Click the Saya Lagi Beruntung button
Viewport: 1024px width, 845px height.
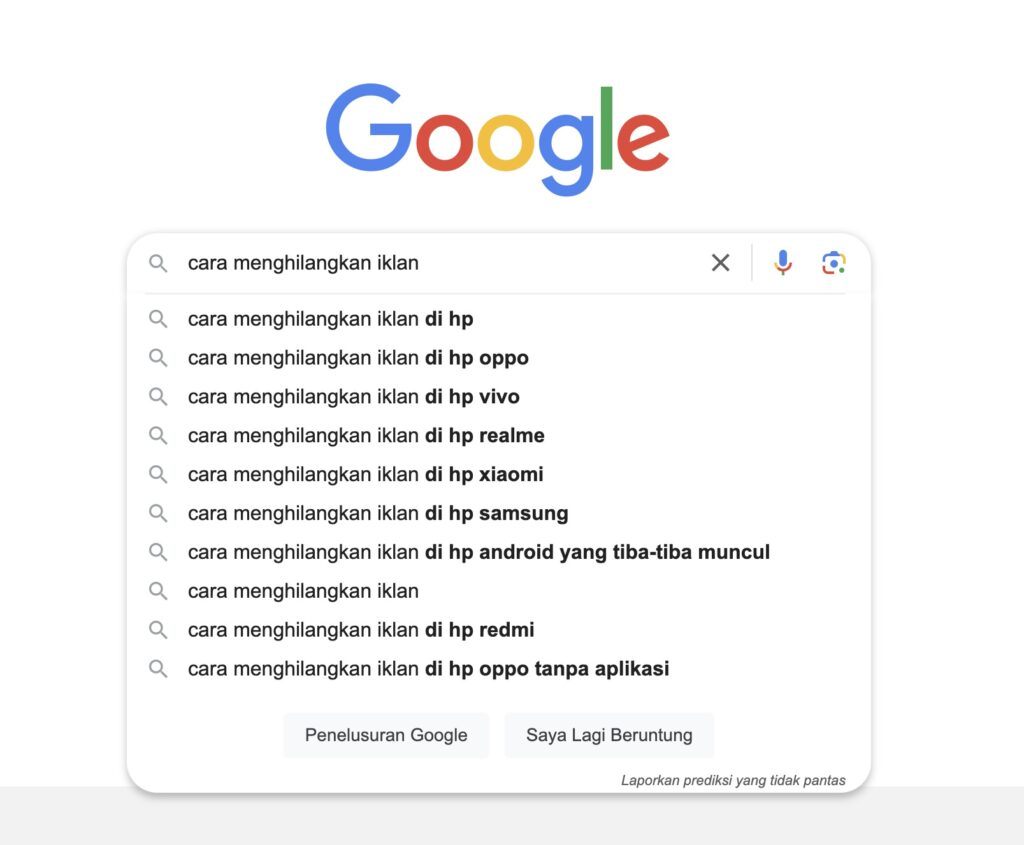[x=609, y=735]
